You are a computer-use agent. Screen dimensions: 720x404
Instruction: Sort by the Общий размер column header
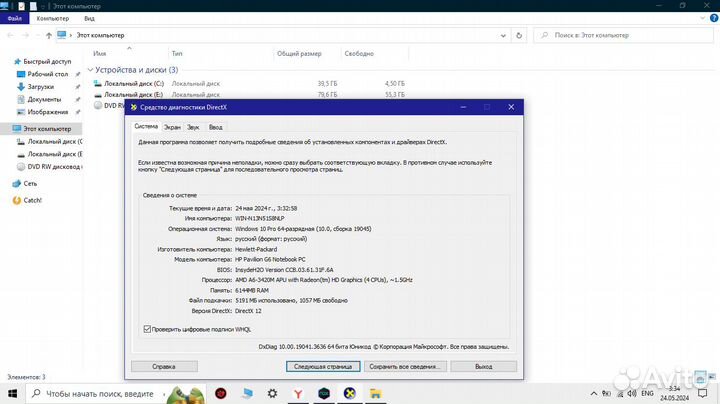point(299,54)
